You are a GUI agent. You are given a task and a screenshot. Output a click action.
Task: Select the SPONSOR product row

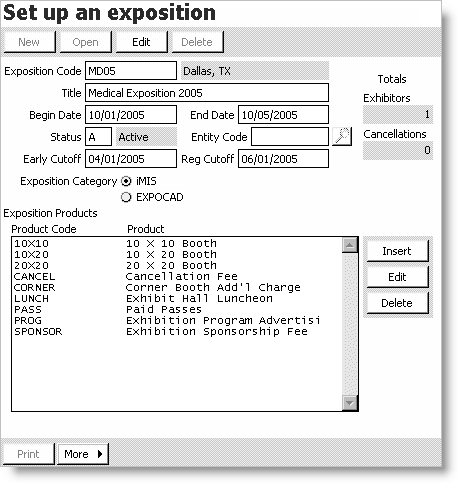coord(177,332)
